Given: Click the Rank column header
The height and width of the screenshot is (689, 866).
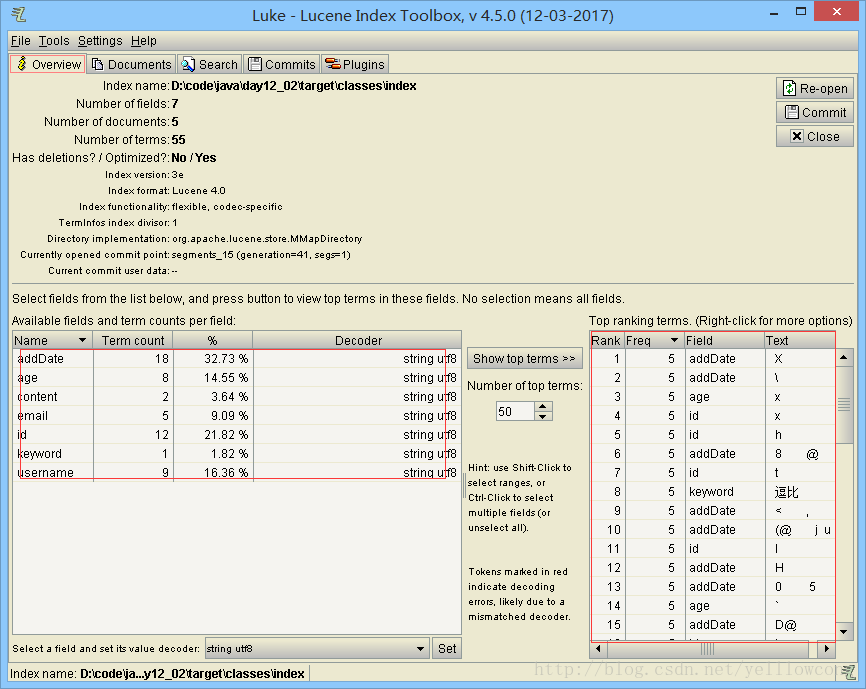Looking at the screenshot, I should [606, 340].
